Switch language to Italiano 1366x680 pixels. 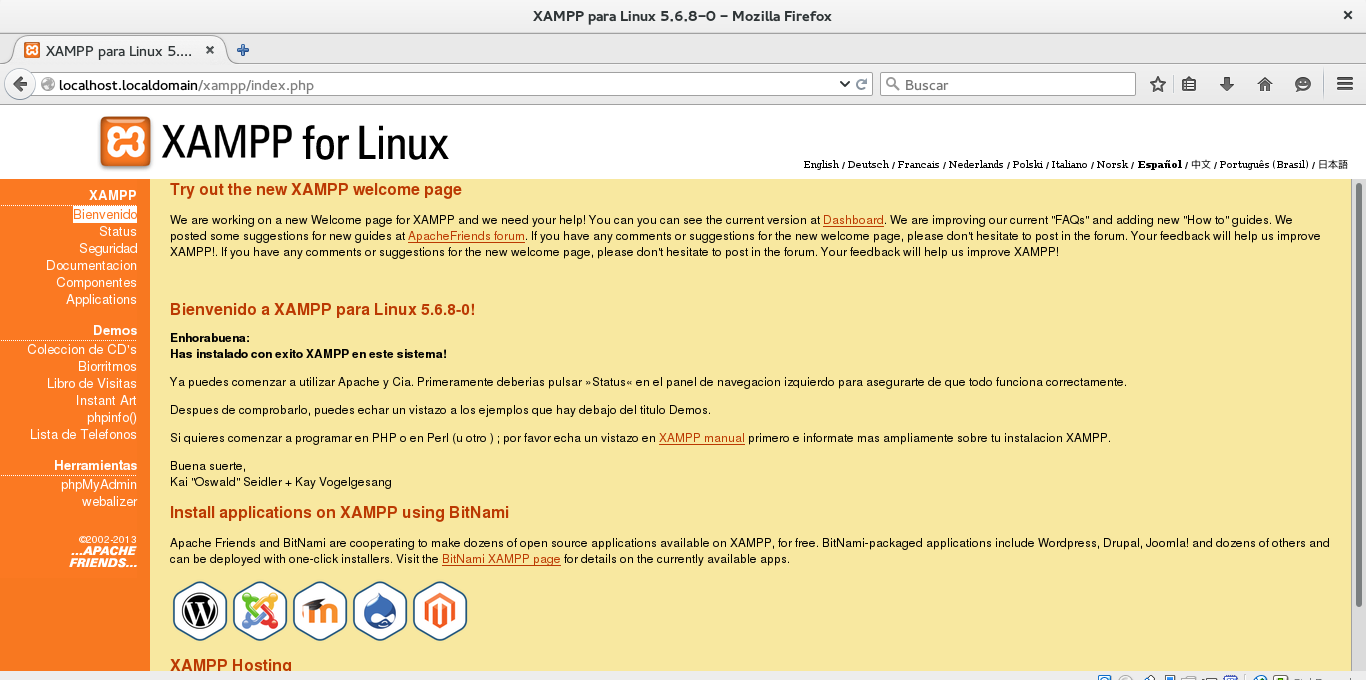point(1069,165)
